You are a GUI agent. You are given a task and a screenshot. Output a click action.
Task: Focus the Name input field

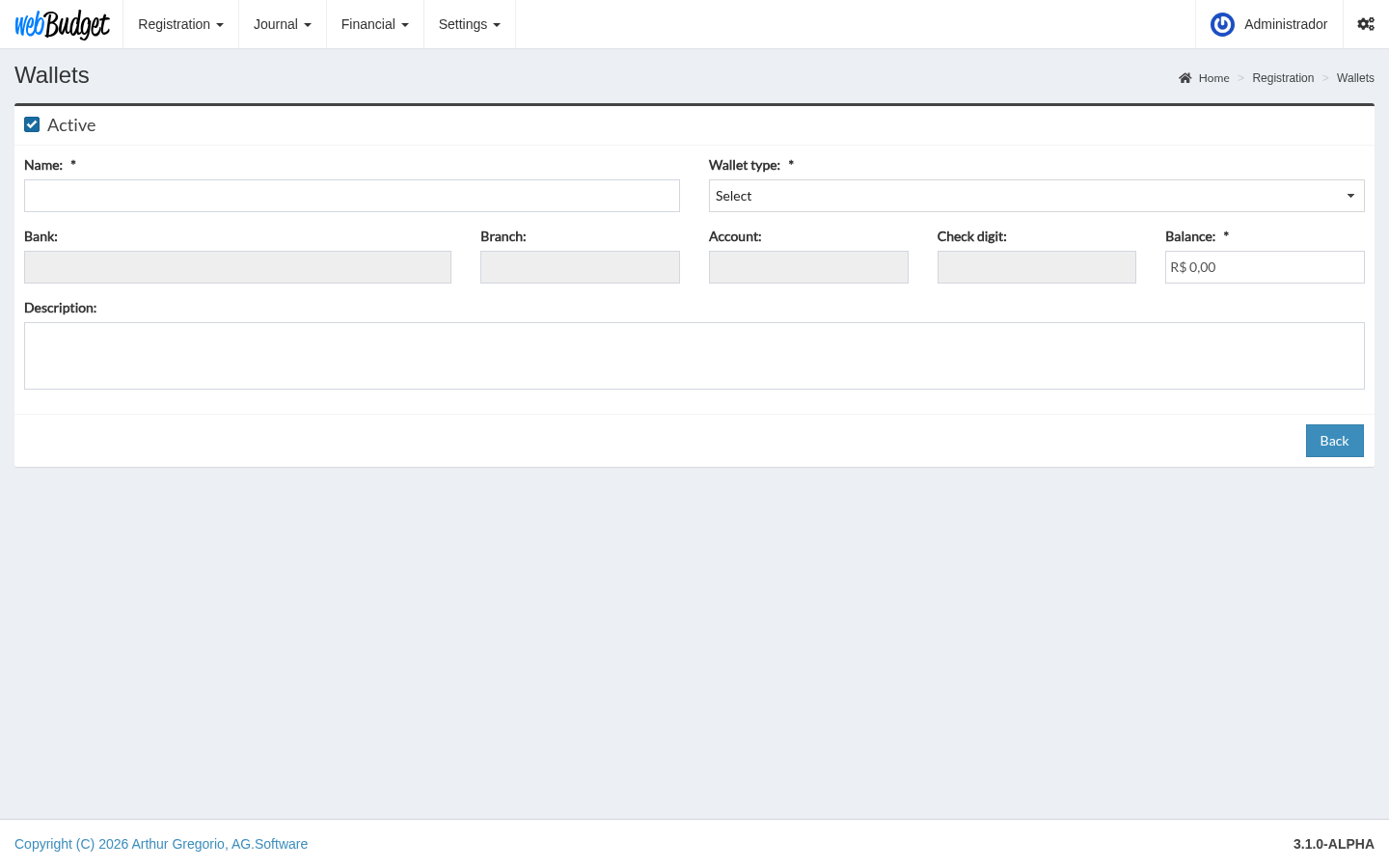pyautogui.click(x=352, y=196)
